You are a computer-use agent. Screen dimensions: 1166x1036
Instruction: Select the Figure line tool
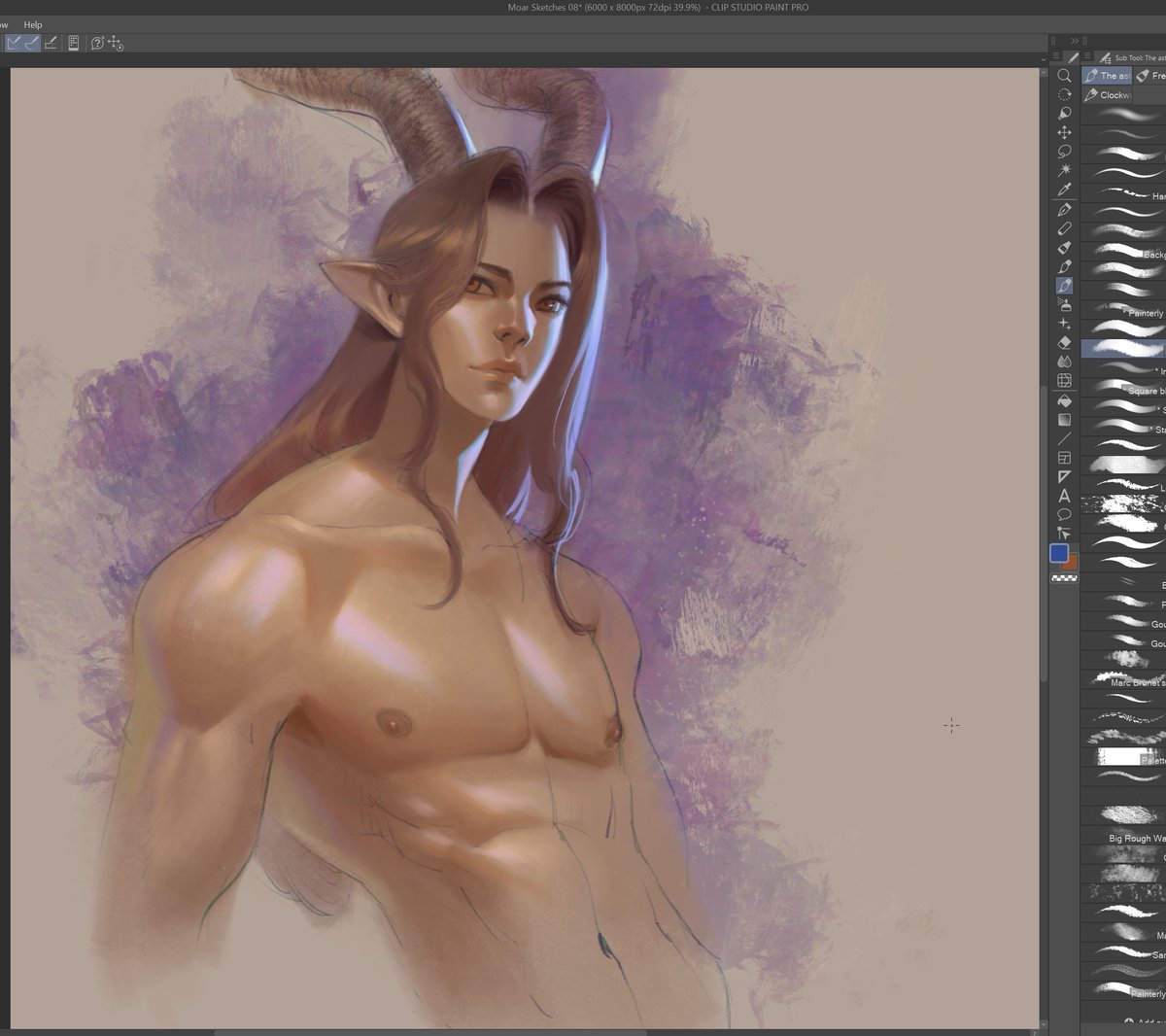[1064, 439]
